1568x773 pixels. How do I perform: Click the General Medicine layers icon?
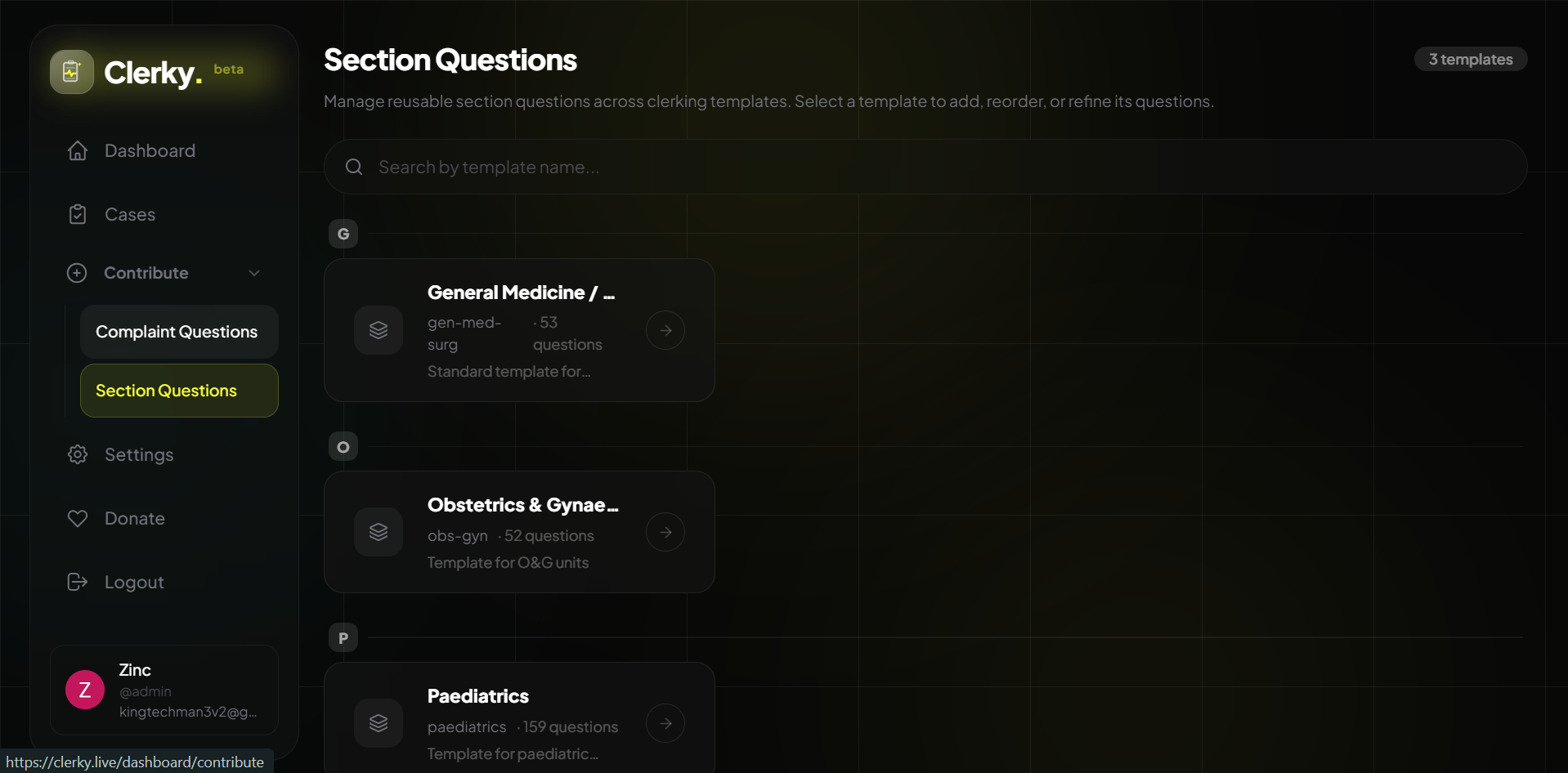379,330
